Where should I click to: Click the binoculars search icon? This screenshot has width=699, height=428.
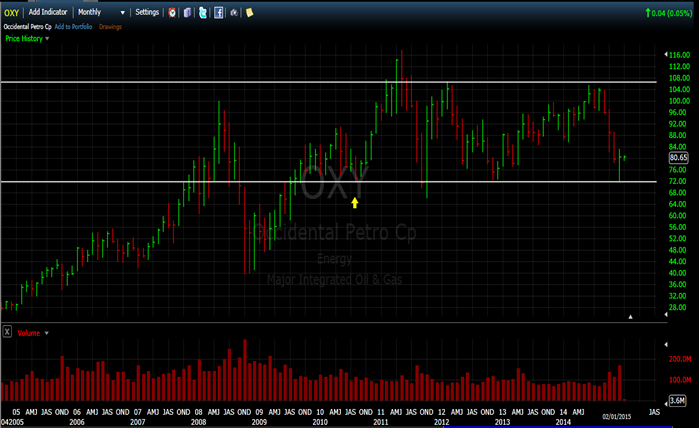[234, 12]
